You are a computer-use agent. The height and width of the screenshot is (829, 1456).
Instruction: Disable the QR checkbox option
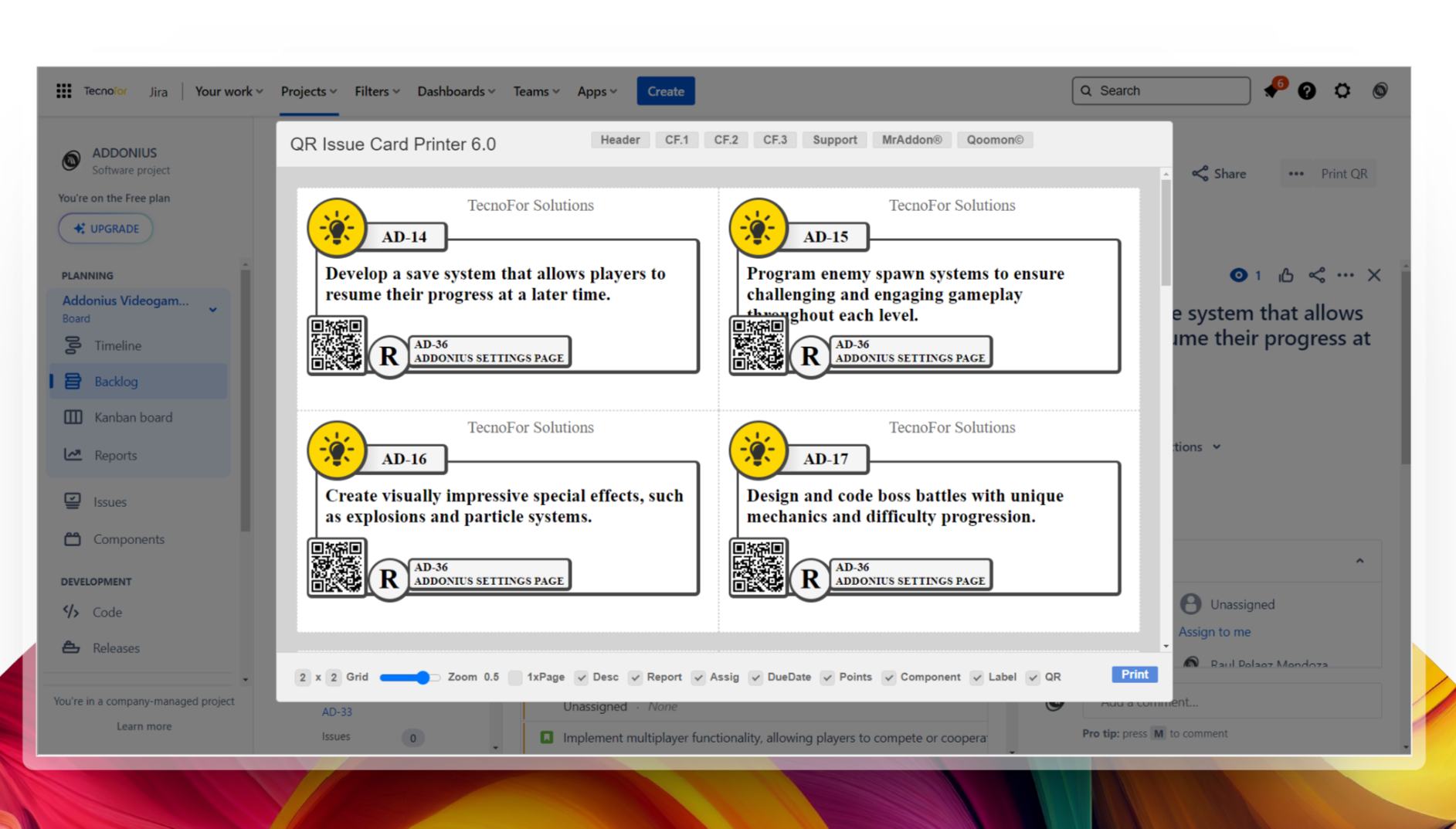pyautogui.click(x=1033, y=678)
